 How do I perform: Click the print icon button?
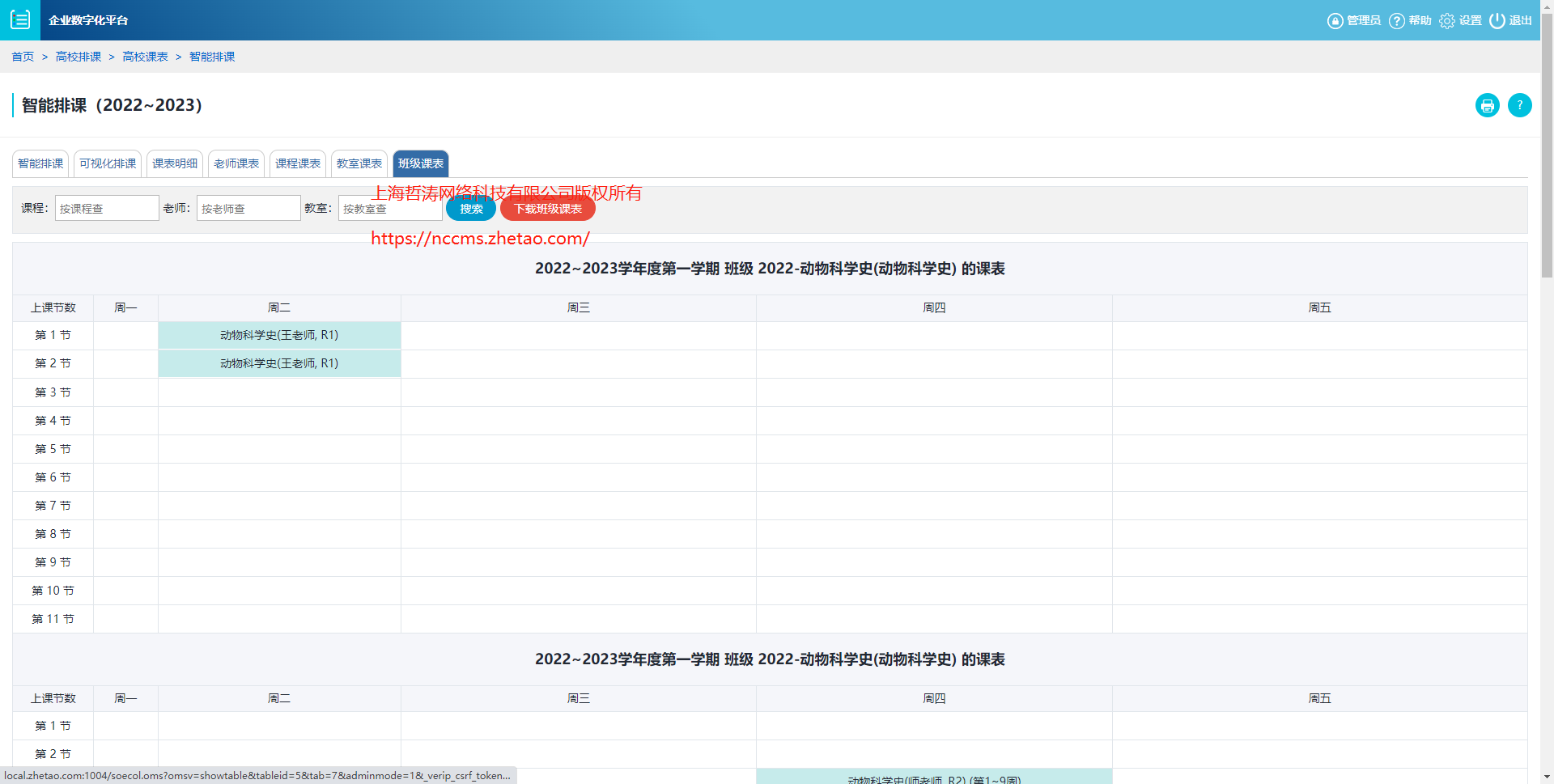[1488, 105]
